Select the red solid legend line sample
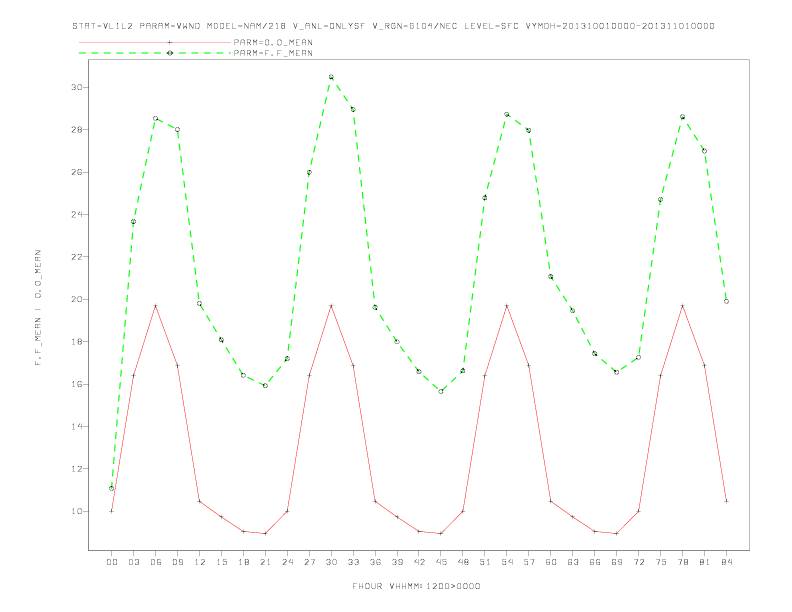 click(155, 42)
